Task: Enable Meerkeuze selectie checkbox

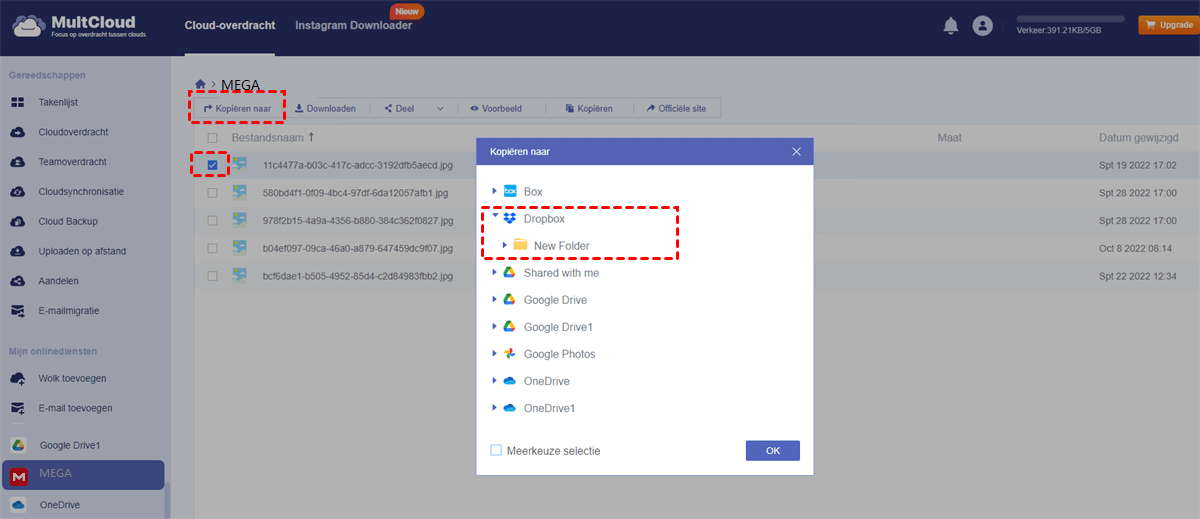Action: pyautogui.click(x=496, y=451)
